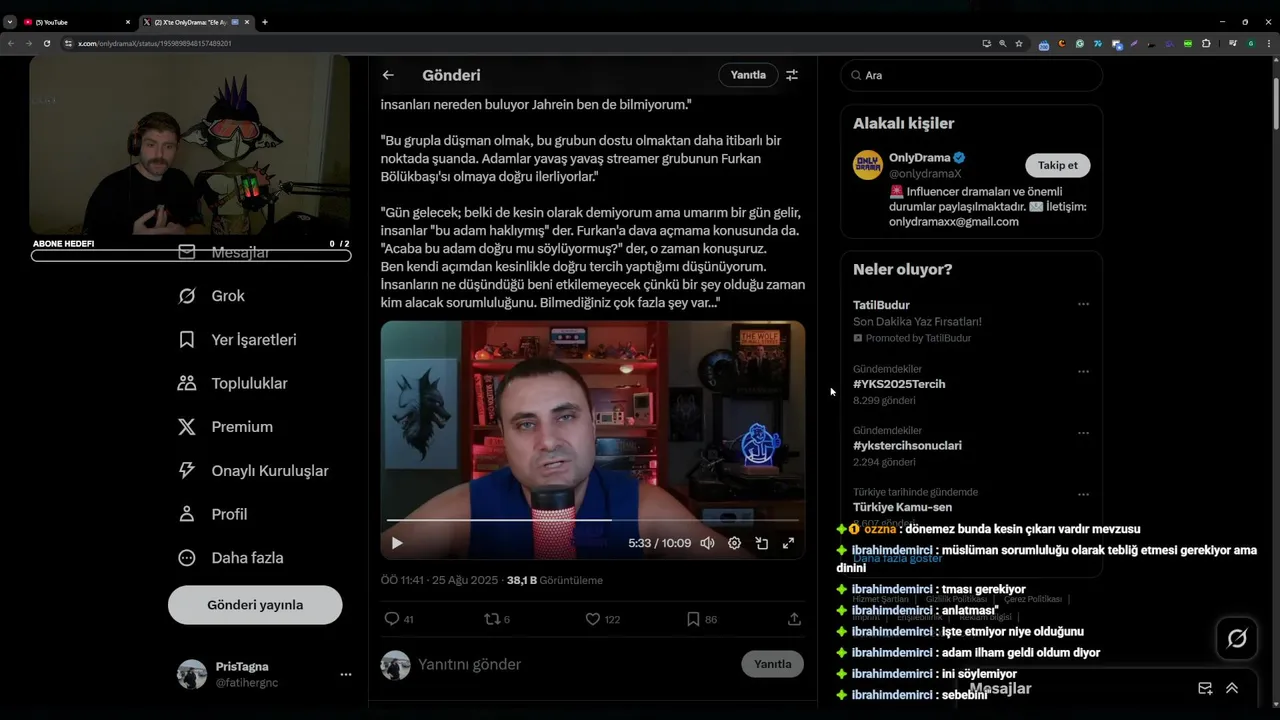This screenshot has height=720, width=1280.
Task: Open Türkiye Kamu-sen trend
Action: point(902,507)
